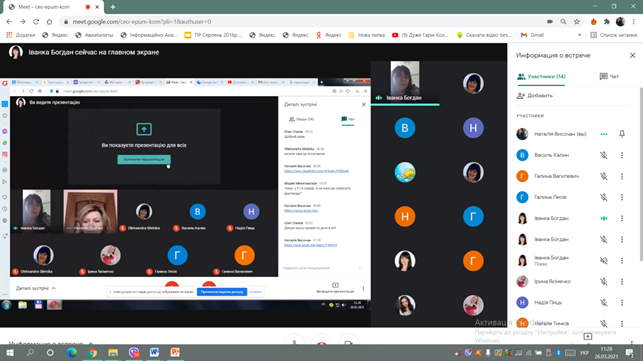Open the Chrome profile avatar
The height and width of the screenshot is (361, 643).
(620, 22)
